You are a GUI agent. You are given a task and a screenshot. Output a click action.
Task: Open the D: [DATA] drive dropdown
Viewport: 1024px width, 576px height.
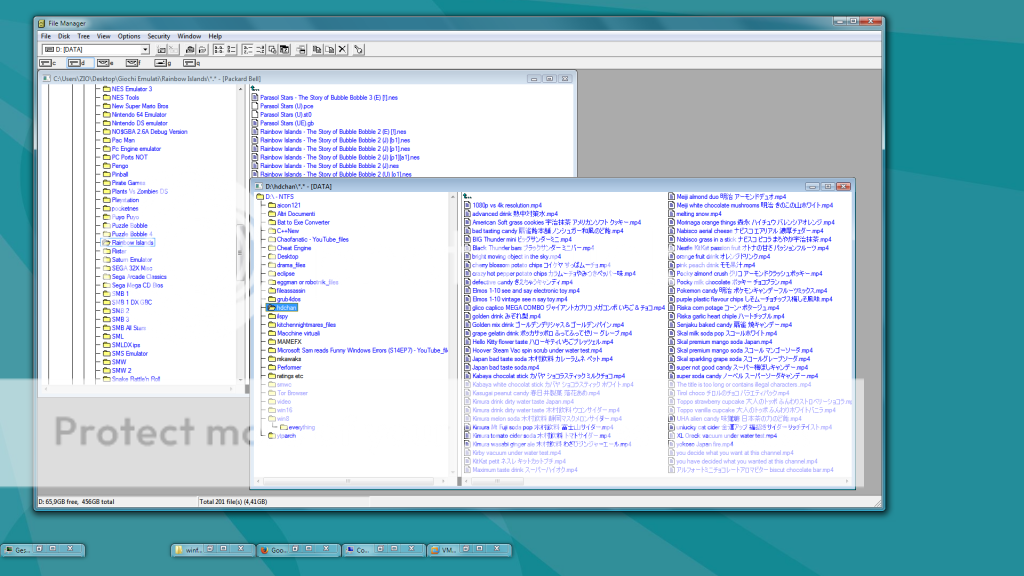coord(145,48)
